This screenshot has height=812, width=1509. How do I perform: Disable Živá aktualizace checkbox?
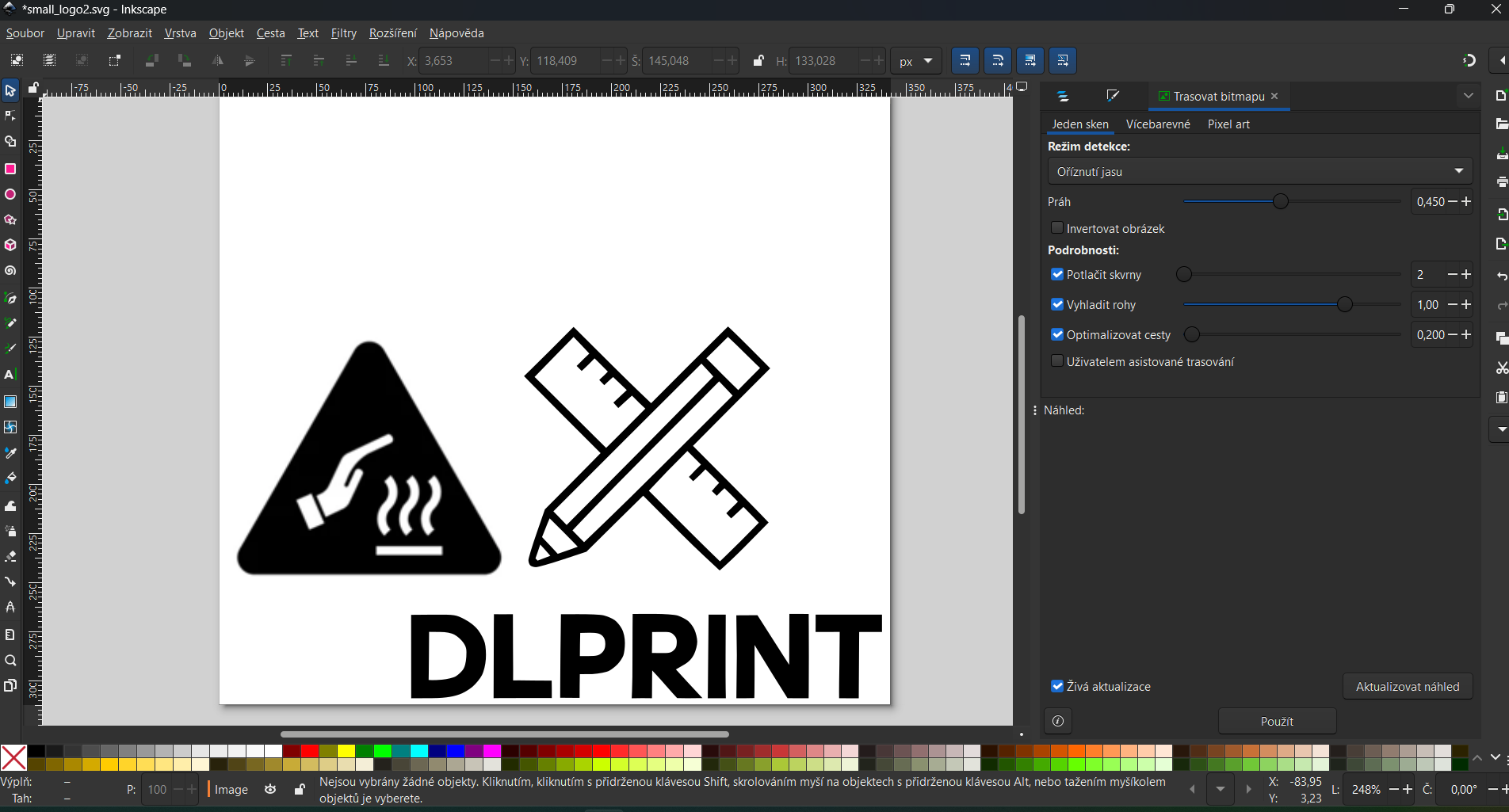(x=1056, y=686)
